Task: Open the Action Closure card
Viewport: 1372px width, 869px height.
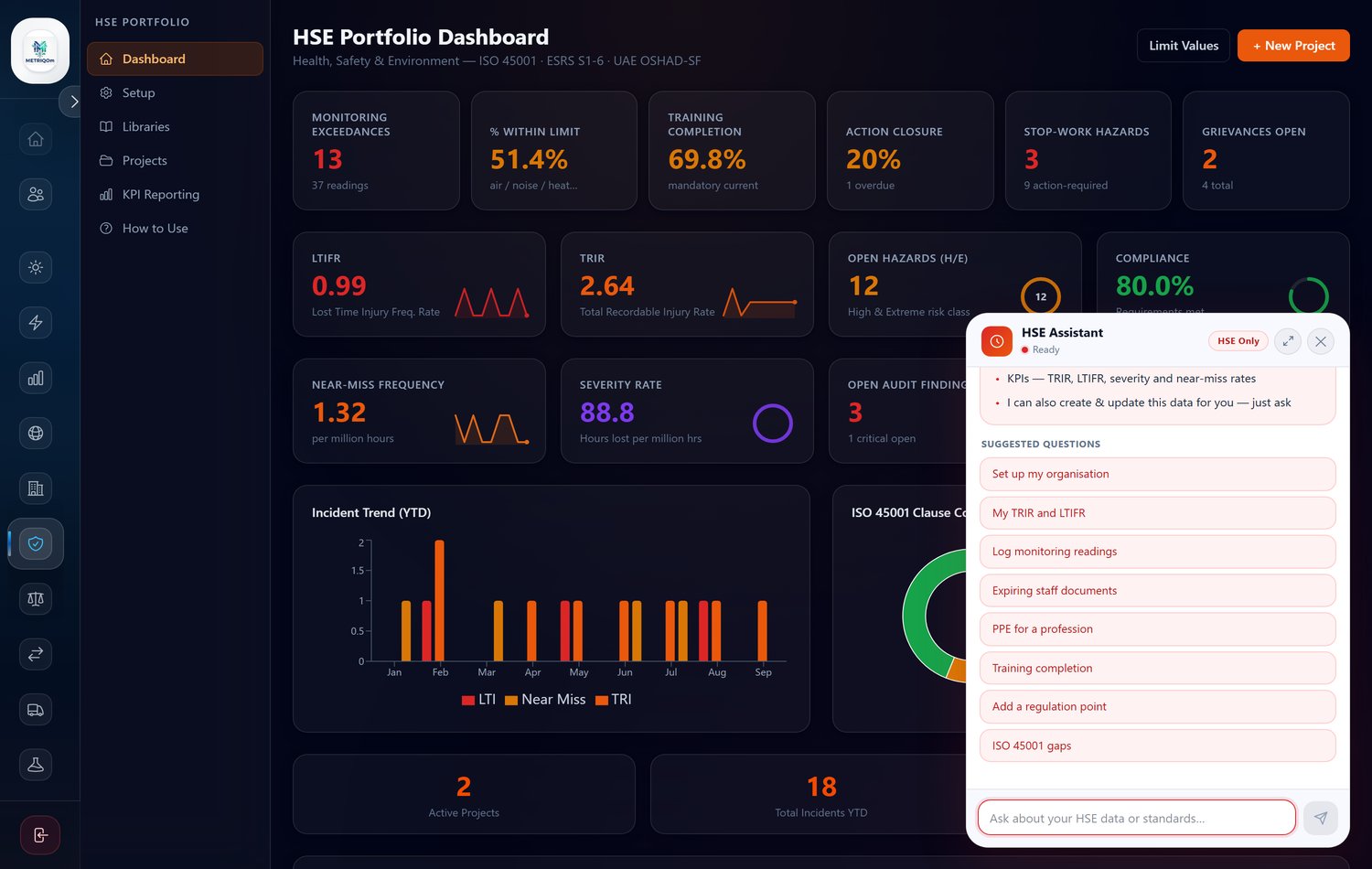Action: (x=910, y=151)
